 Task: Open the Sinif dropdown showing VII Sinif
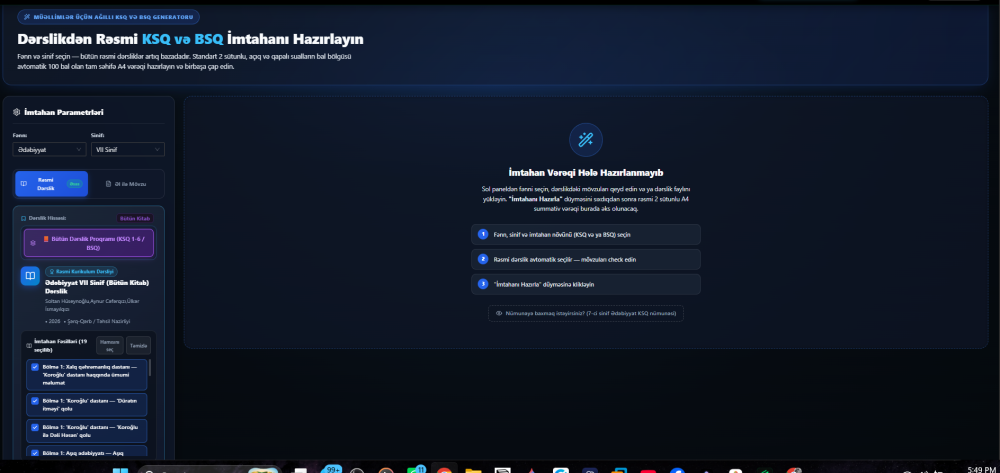128,149
